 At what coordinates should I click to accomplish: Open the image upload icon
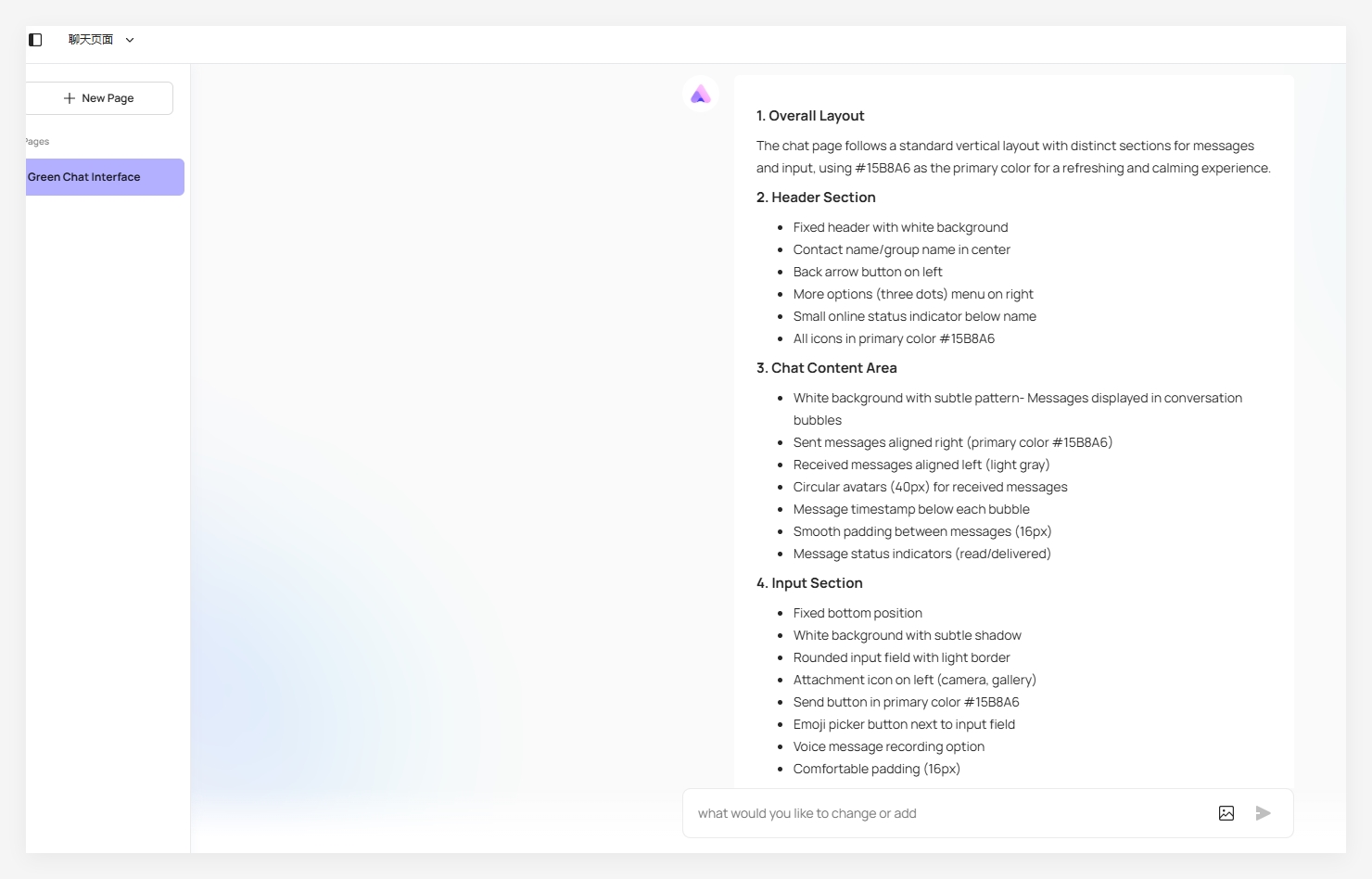tap(1226, 813)
